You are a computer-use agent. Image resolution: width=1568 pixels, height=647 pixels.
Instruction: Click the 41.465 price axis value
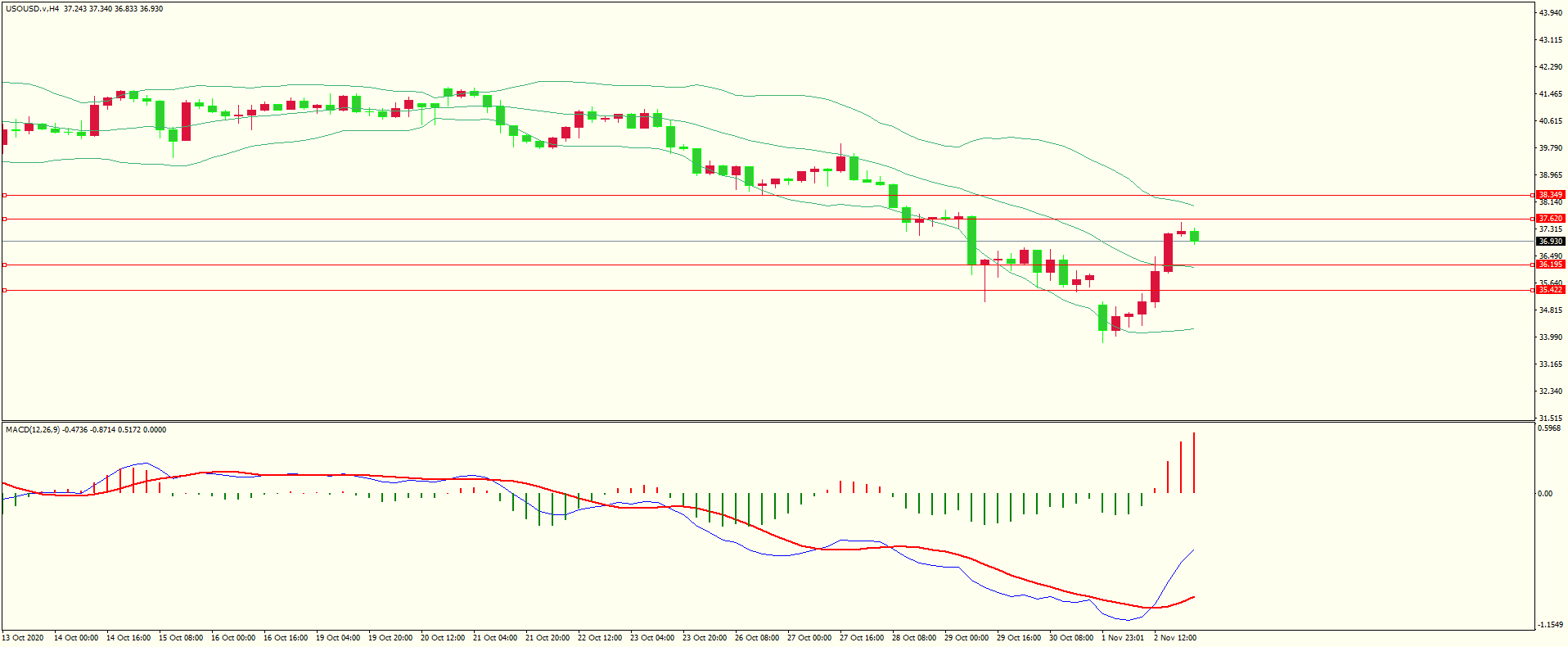pos(1550,94)
